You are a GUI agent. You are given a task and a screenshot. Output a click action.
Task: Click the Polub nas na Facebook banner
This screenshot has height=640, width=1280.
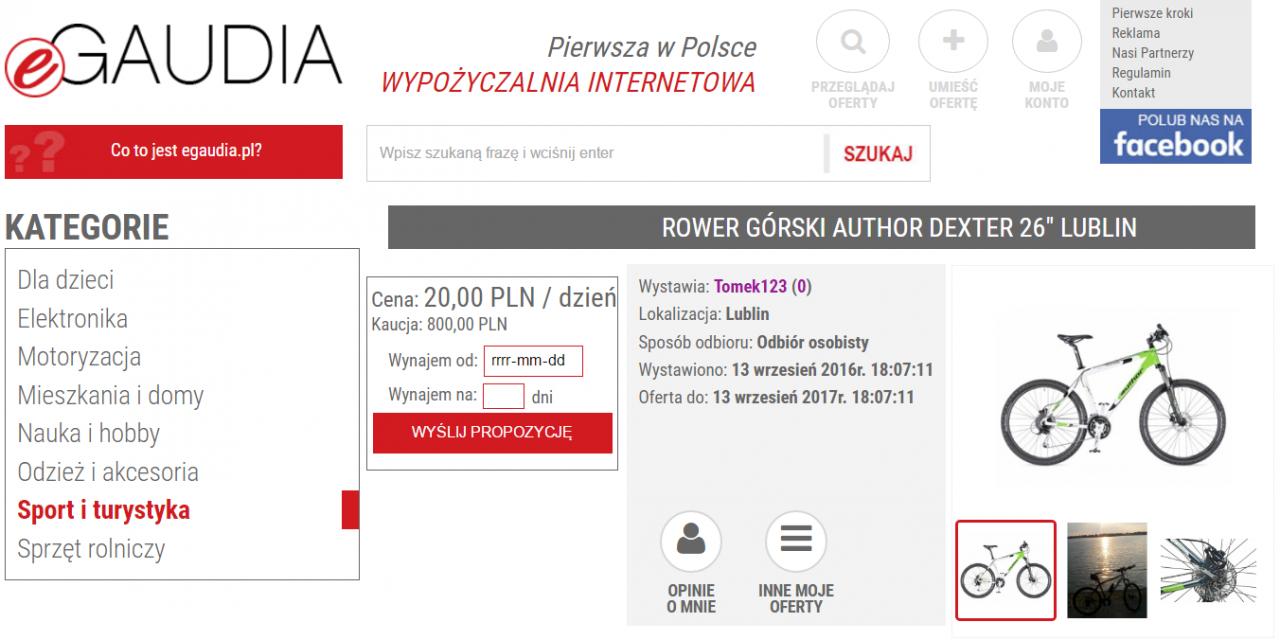pos(1176,136)
